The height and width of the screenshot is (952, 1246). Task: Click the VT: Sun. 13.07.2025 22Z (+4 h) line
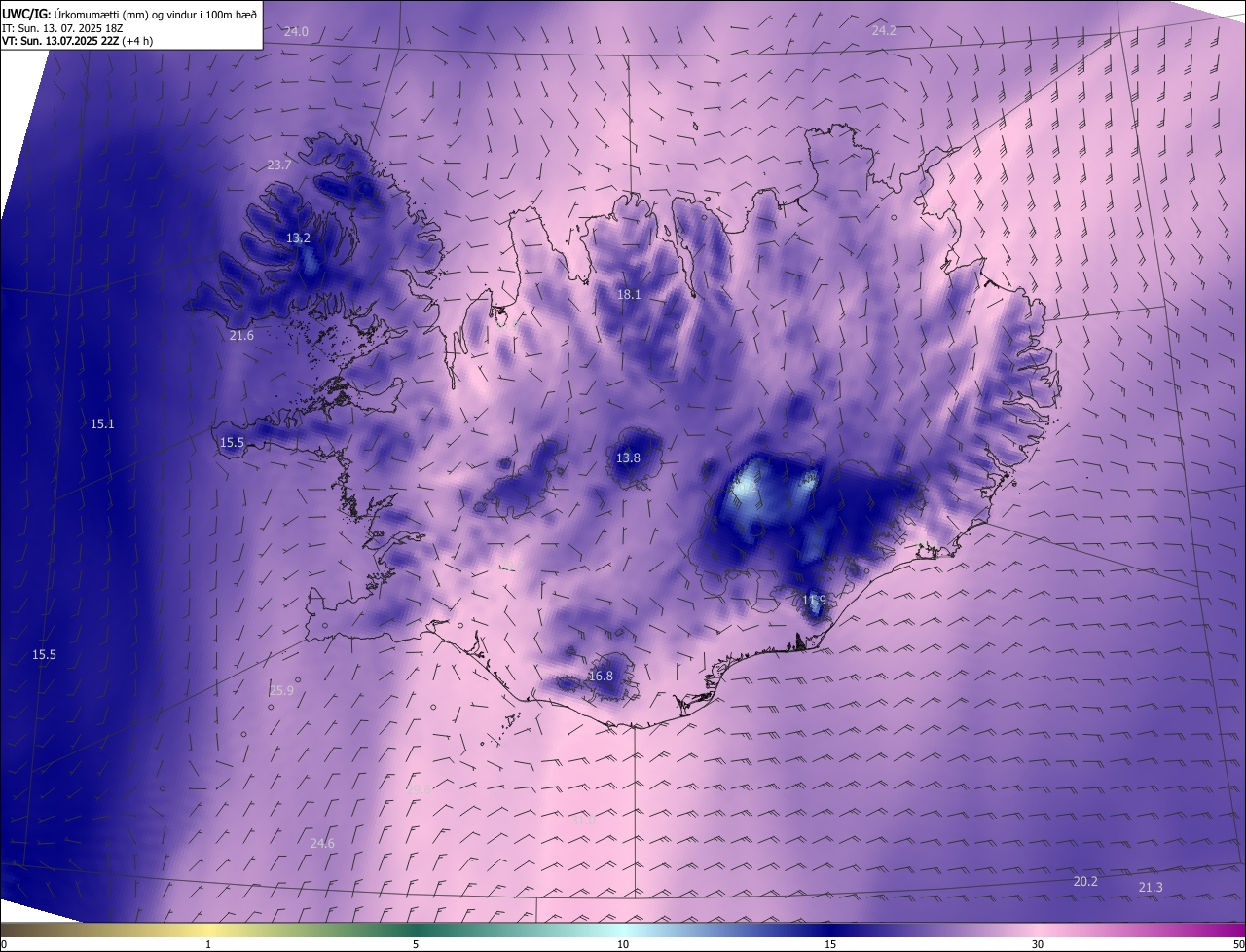point(78,41)
